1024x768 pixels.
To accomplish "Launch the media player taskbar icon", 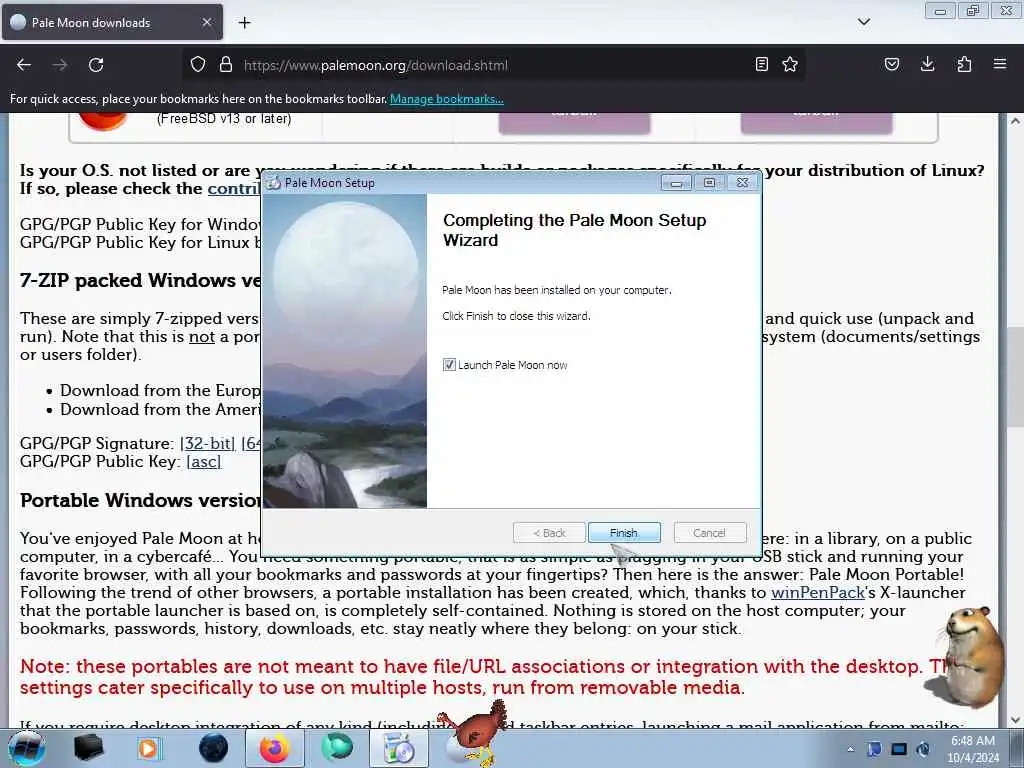I will click(149, 748).
